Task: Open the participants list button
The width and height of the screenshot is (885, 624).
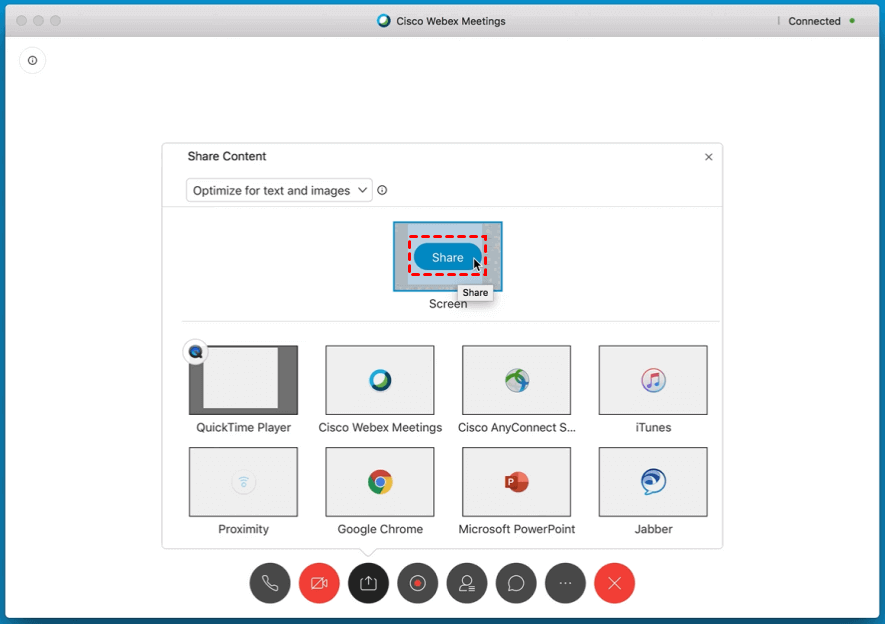Action: pos(467,583)
